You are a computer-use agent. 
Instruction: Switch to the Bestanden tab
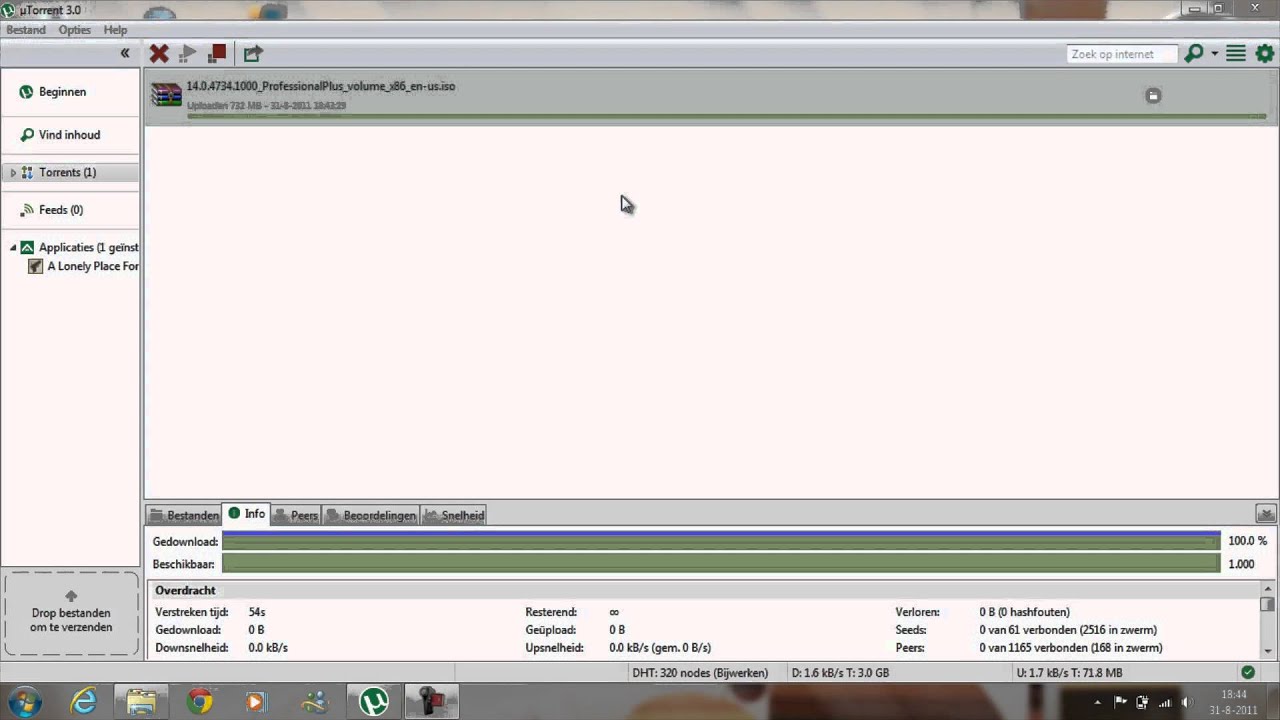point(184,515)
